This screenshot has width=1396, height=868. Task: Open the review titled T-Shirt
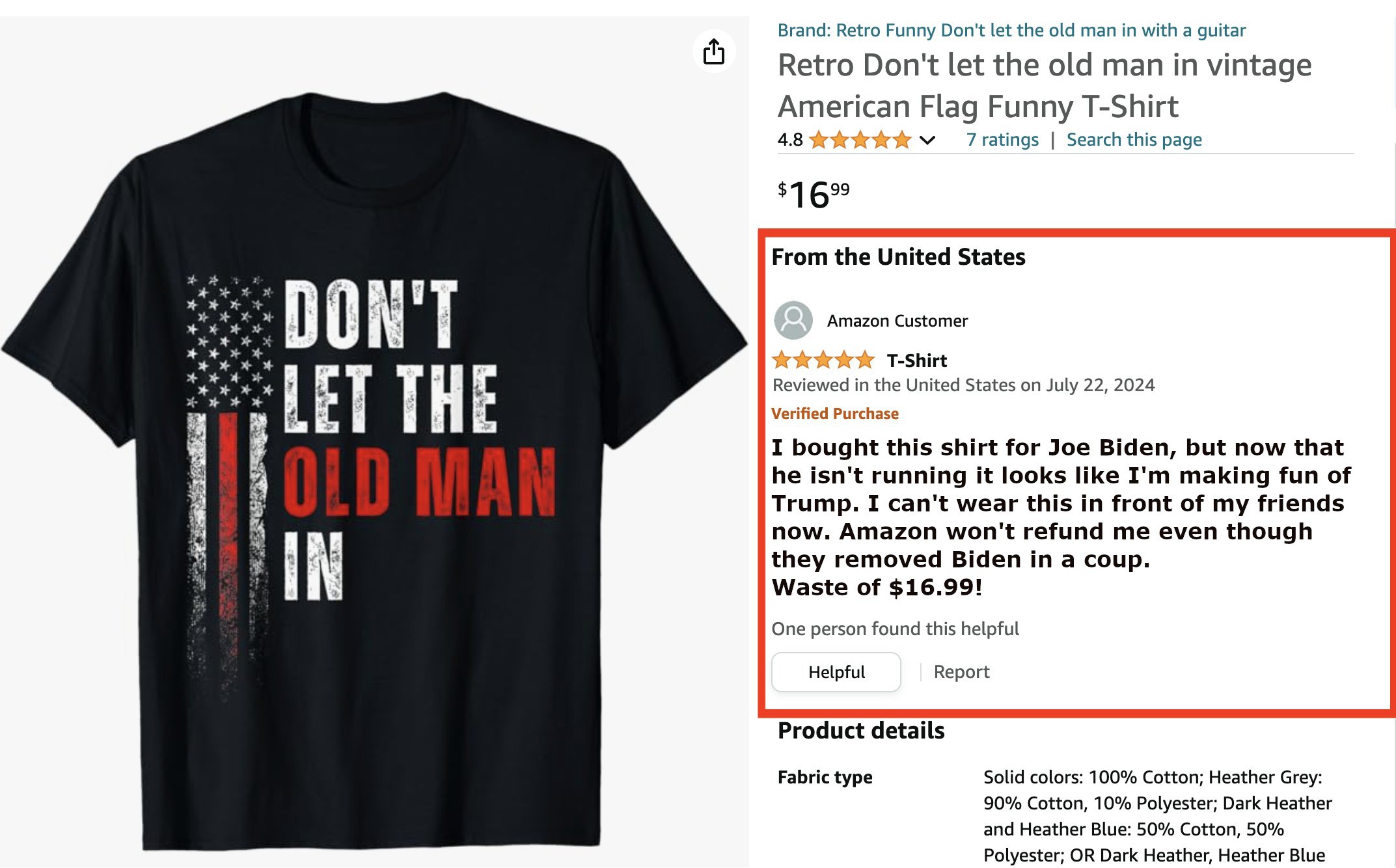click(916, 360)
